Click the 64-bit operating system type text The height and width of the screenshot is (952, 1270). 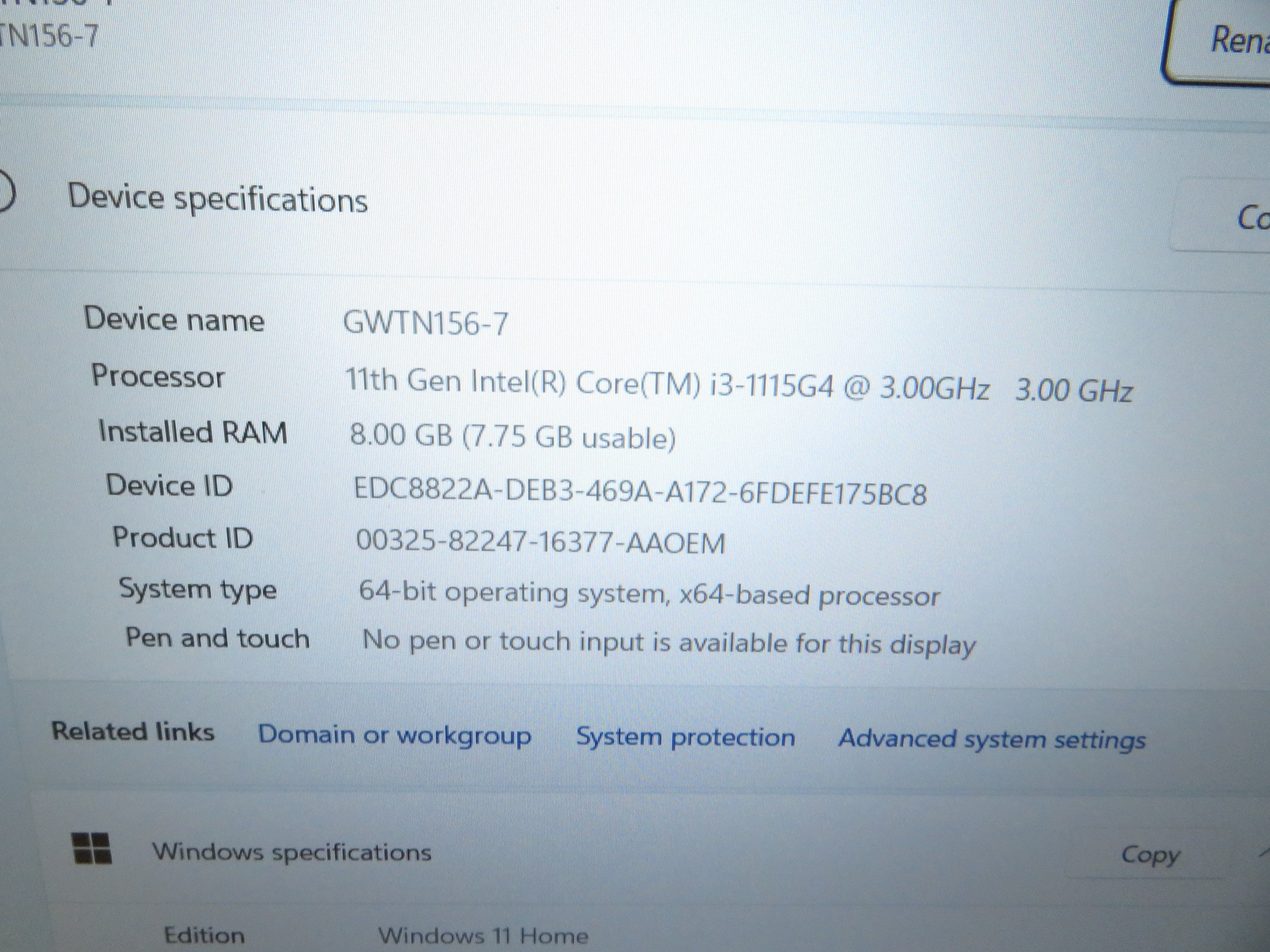point(649,594)
